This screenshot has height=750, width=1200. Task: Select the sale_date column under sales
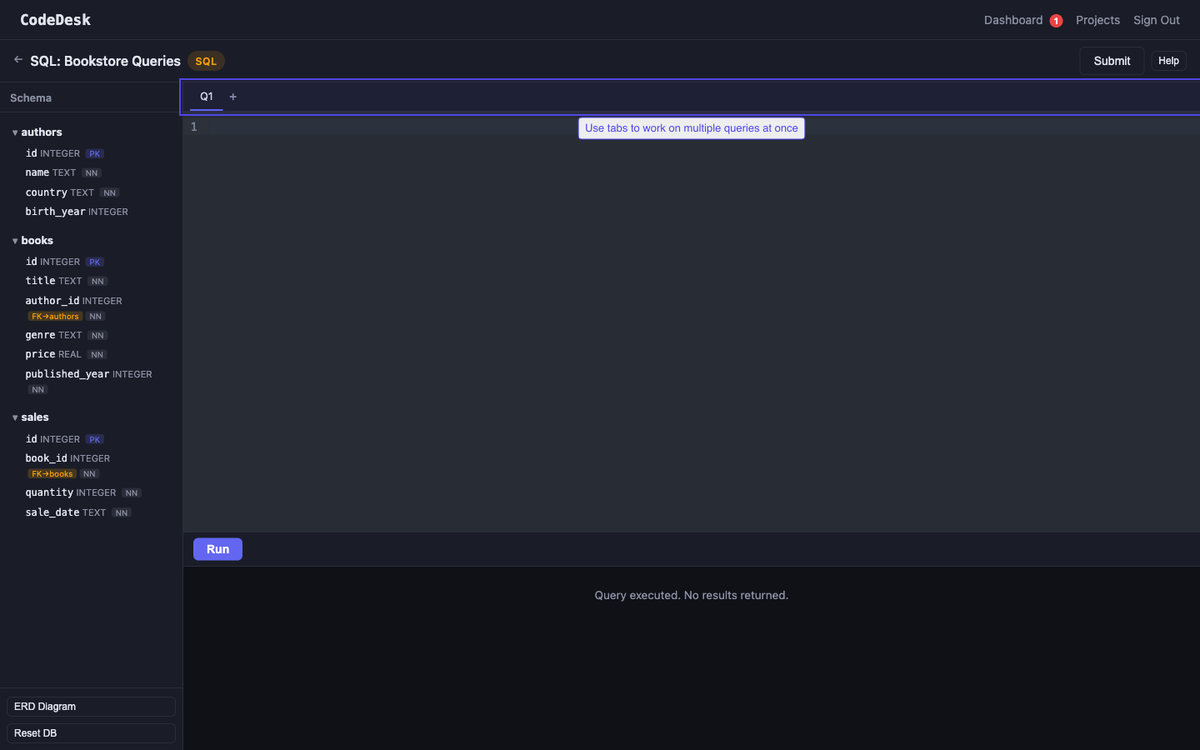coord(52,511)
